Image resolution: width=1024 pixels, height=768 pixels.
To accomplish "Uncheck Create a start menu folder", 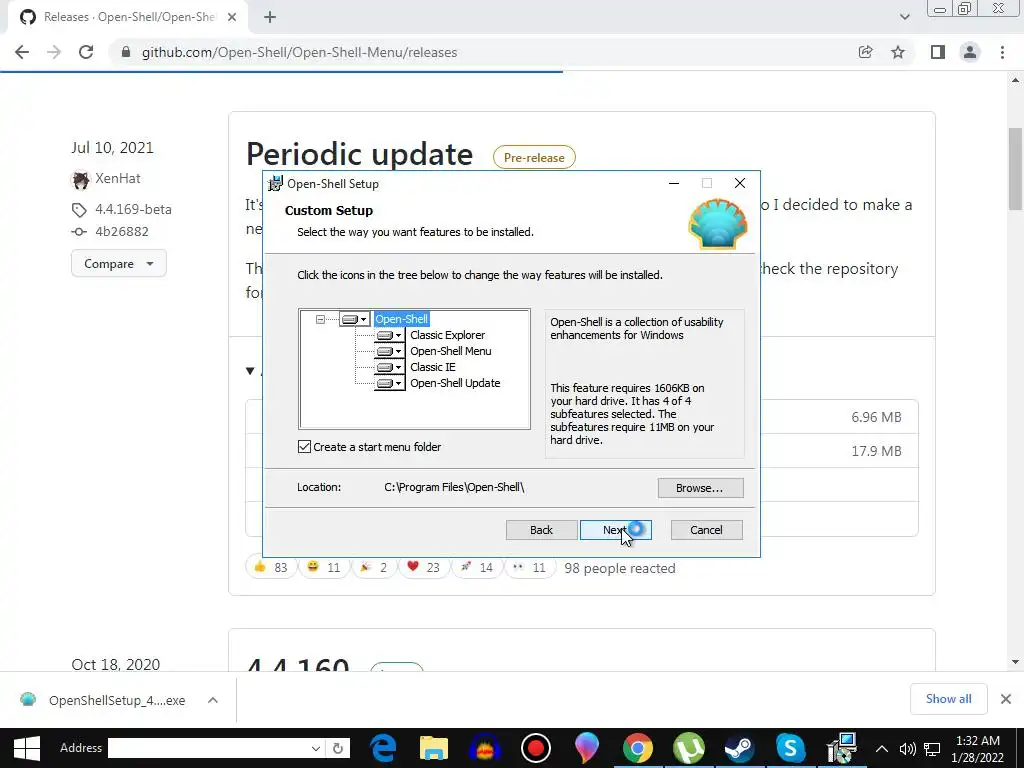I will click(304, 447).
